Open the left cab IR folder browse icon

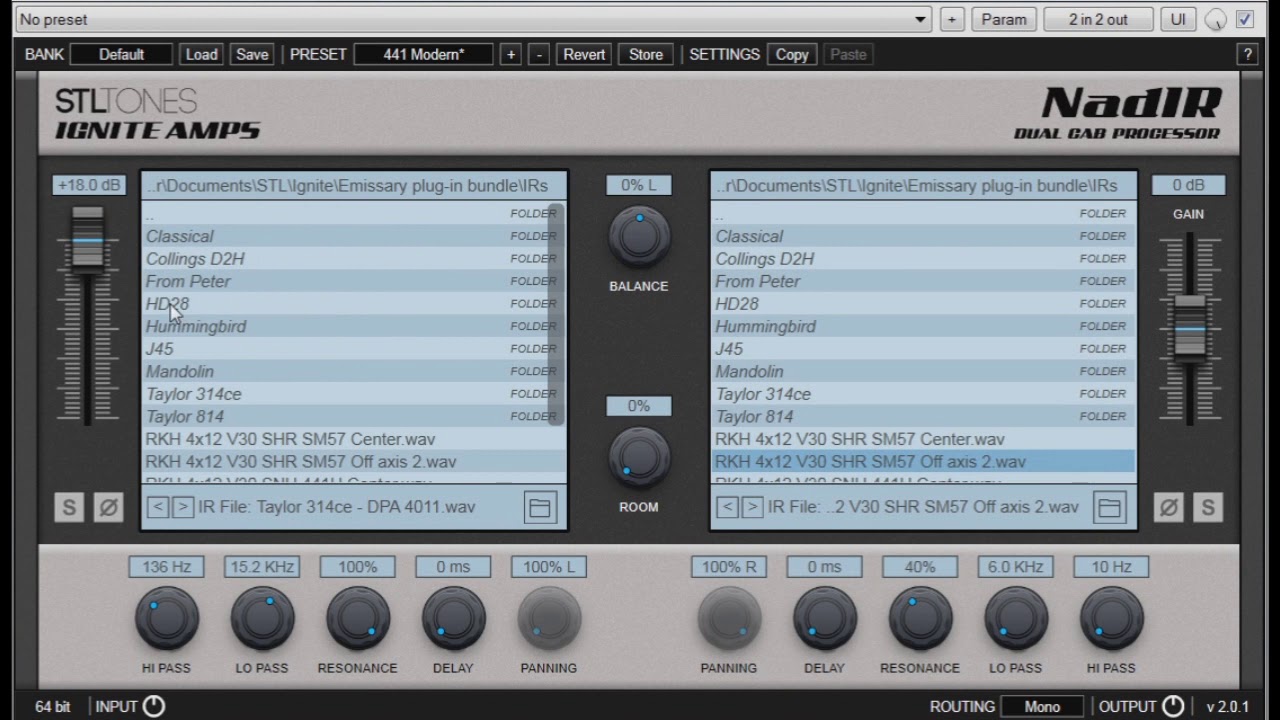click(540, 507)
